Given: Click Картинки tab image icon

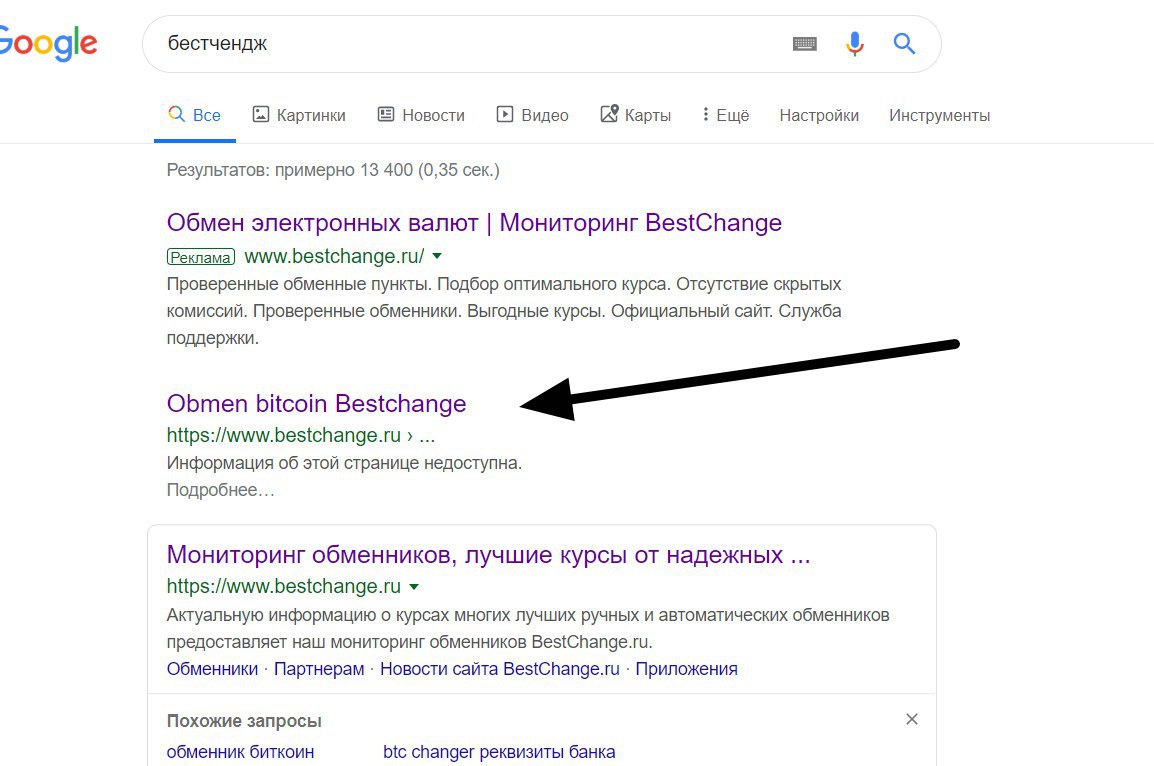Looking at the screenshot, I should [x=261, y=114].
